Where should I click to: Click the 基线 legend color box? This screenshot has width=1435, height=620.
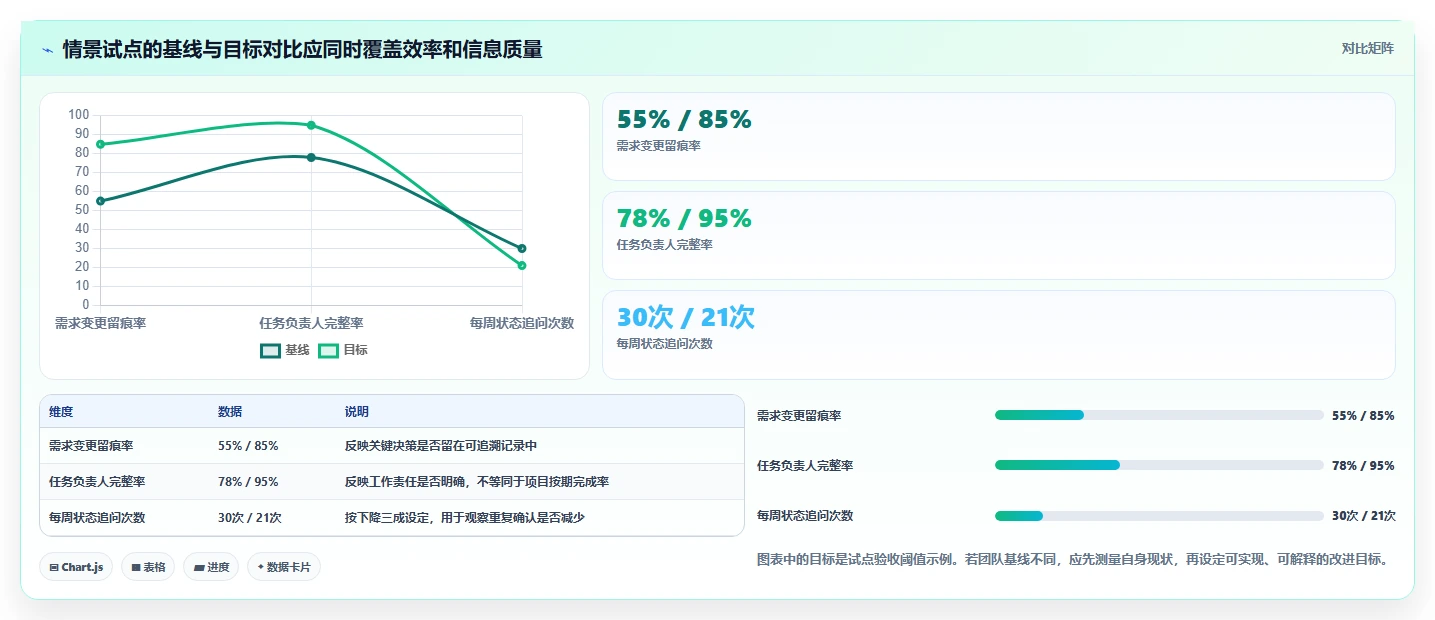coord(270,350)
